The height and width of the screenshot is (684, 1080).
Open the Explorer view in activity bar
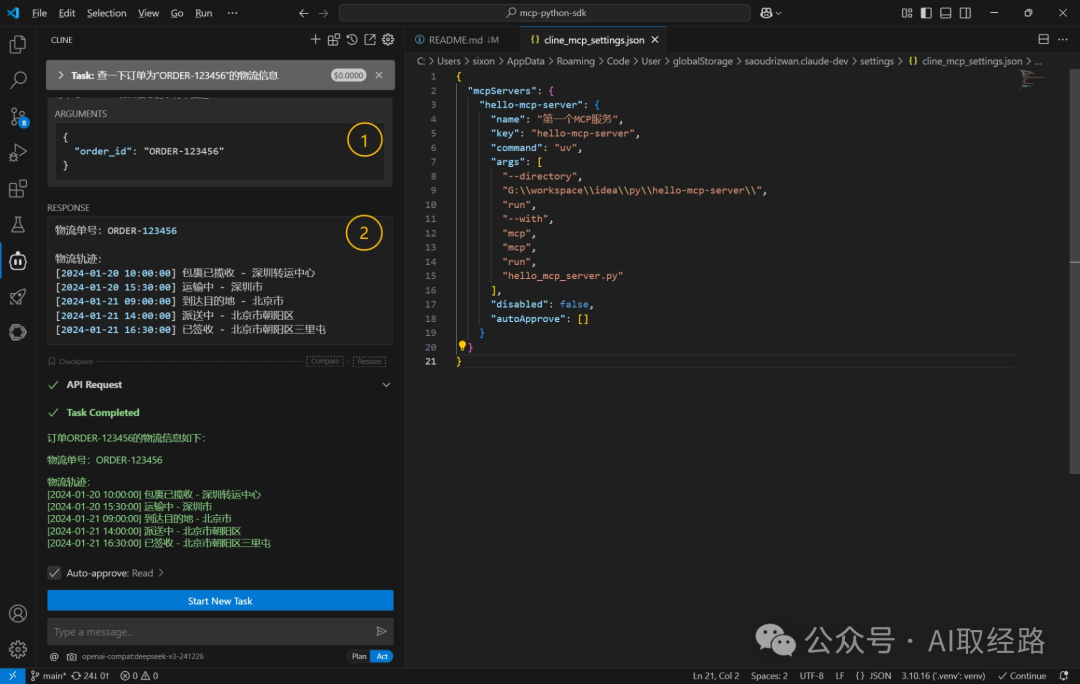click(18, 44)
